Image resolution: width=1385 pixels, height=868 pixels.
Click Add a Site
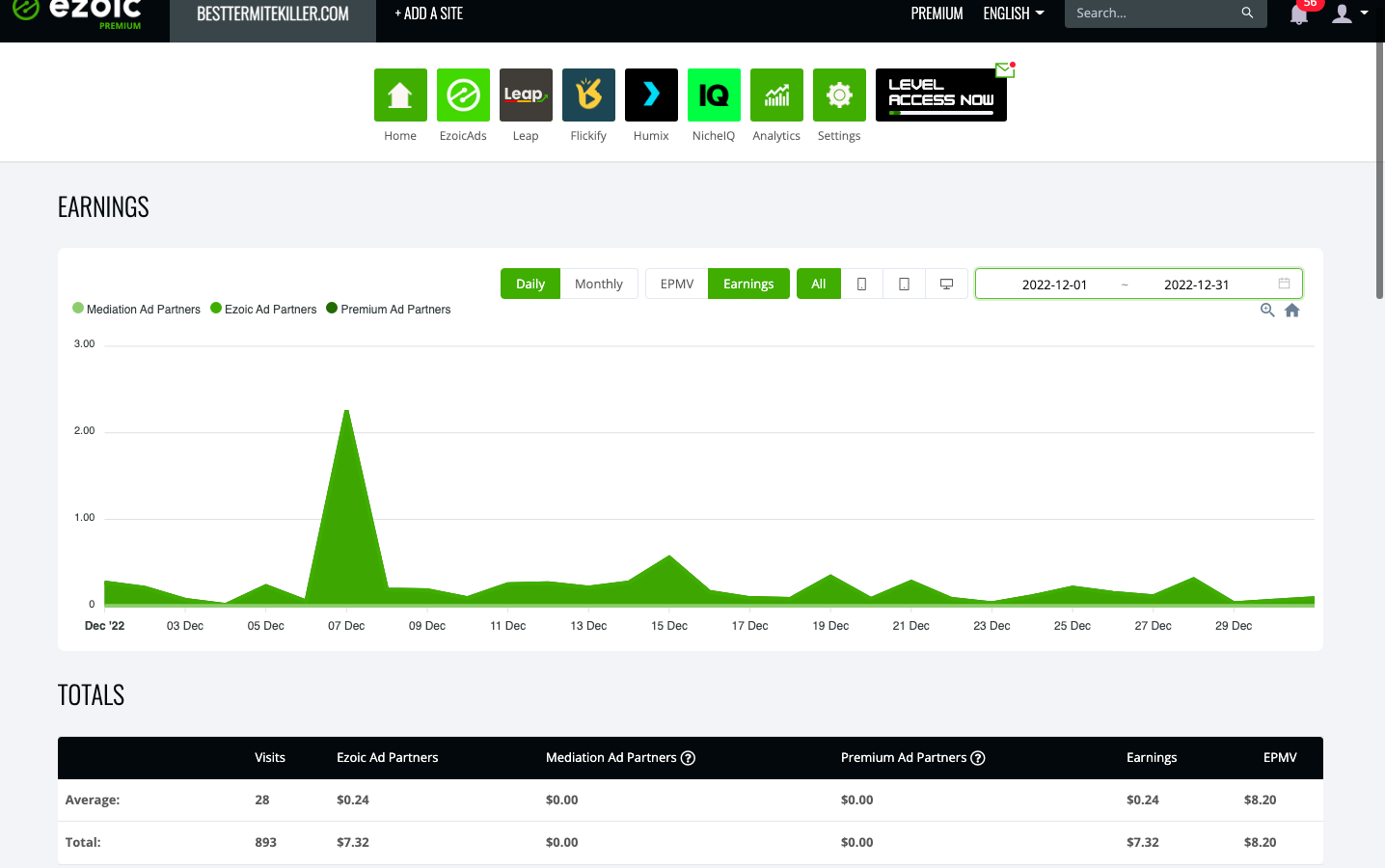429,14
